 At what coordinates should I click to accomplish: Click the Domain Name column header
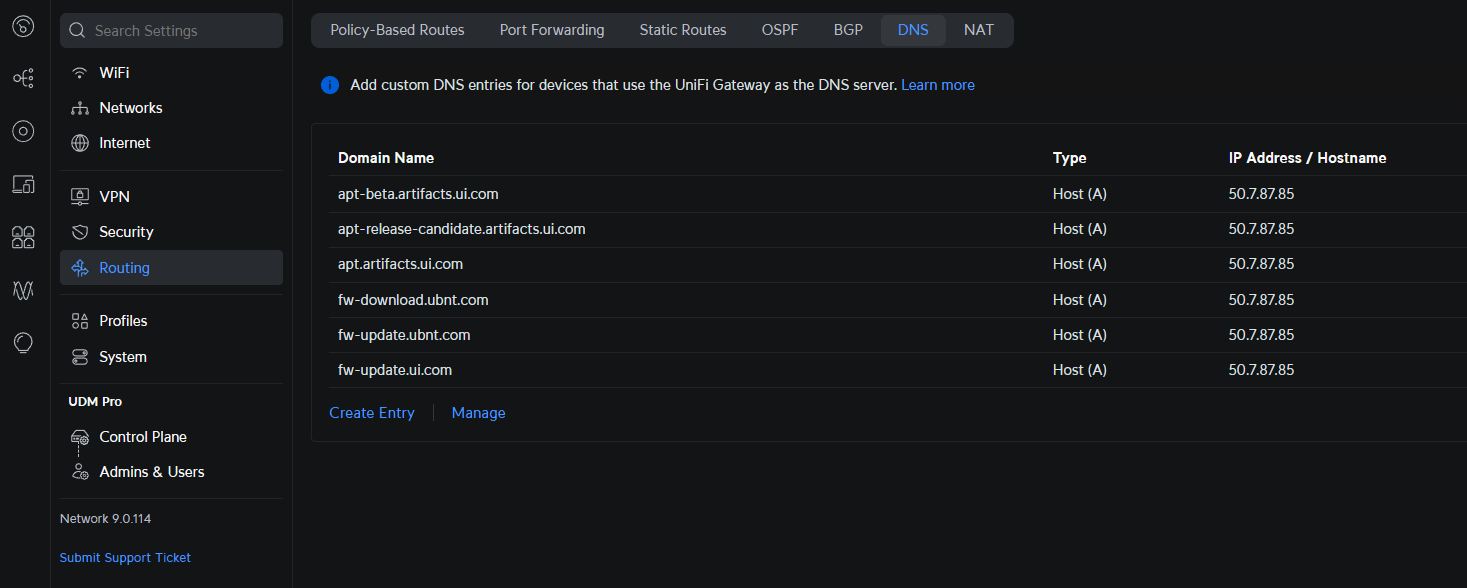pyautogui.click(x=386, y=158)
